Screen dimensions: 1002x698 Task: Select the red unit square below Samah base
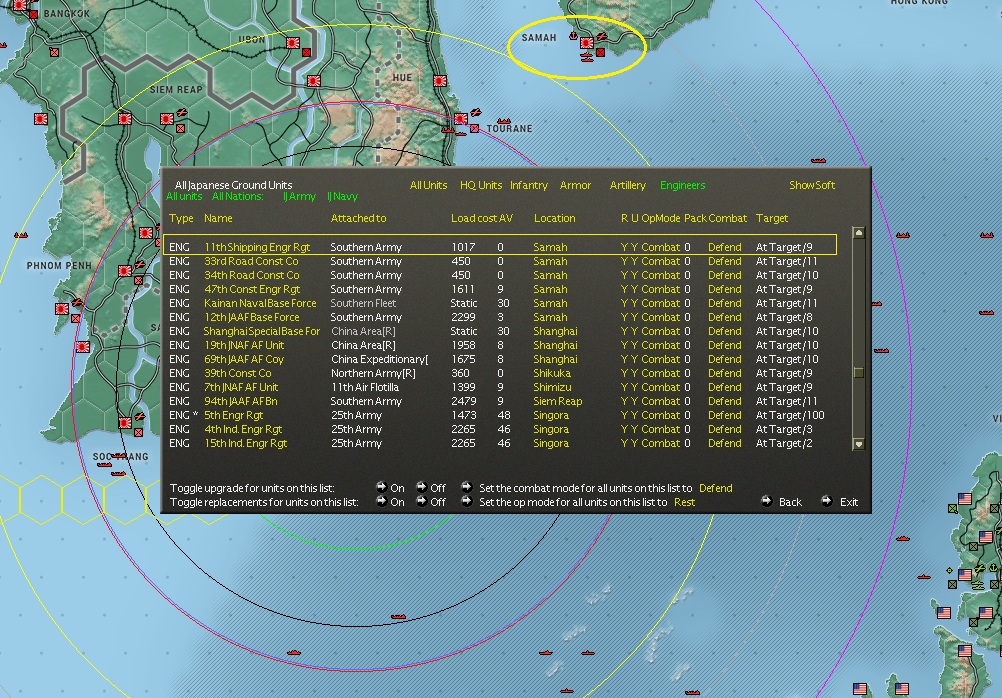pyautogui.click(x=600, y=52)
